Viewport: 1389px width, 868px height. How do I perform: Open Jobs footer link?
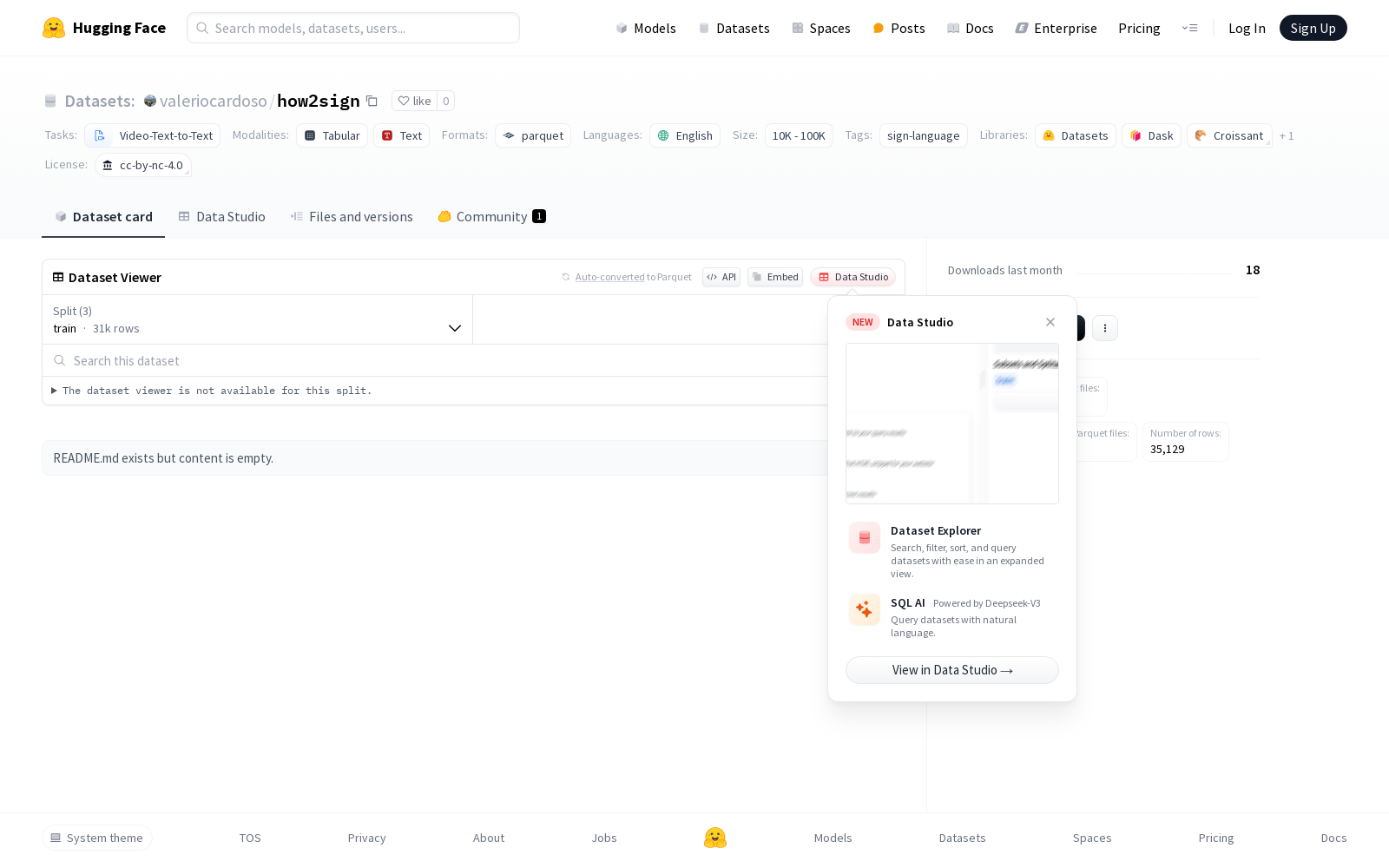[x=604, y=838]
